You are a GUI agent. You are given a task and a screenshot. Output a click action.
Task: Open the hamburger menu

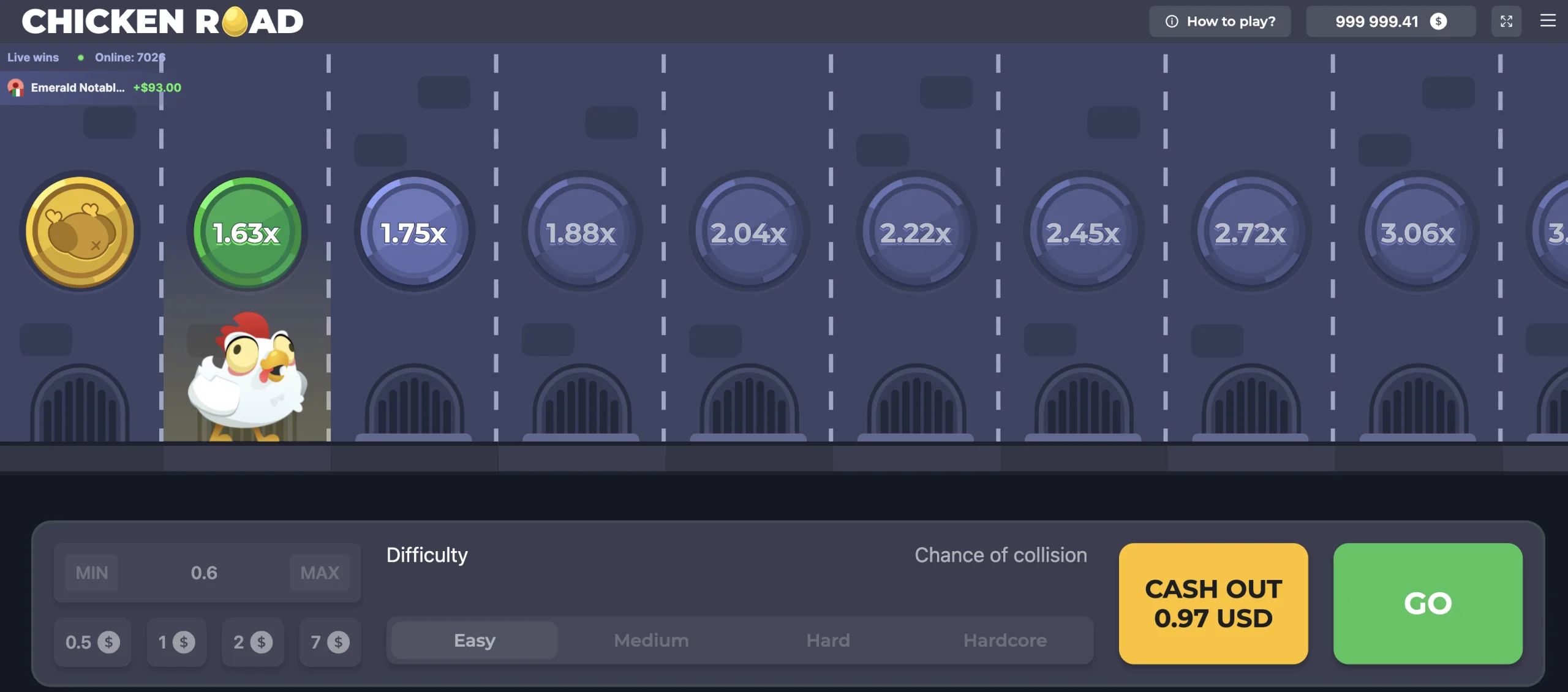point(1548,21)
